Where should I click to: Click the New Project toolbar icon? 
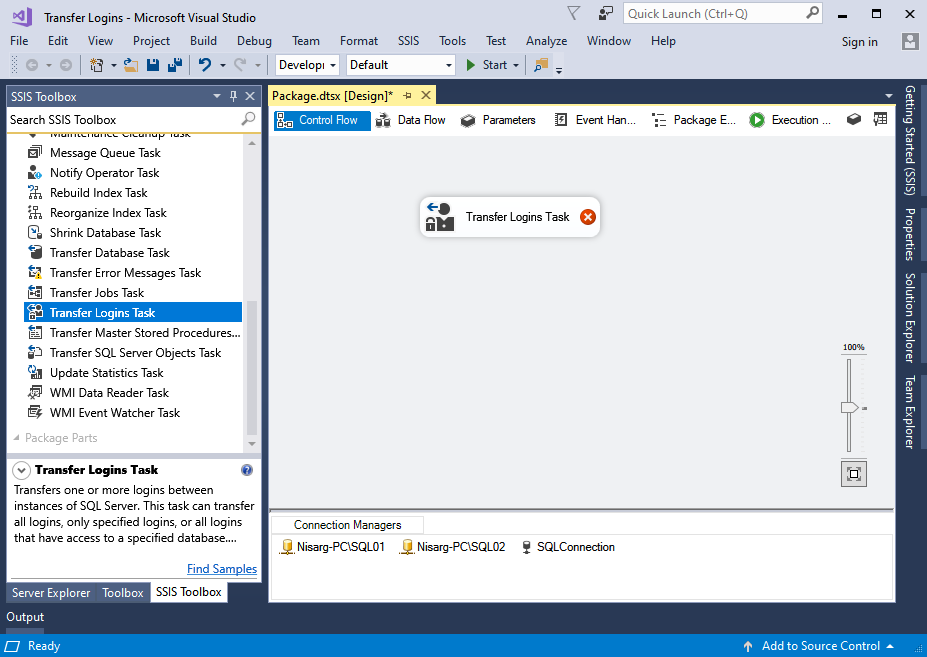coord(96,65)
